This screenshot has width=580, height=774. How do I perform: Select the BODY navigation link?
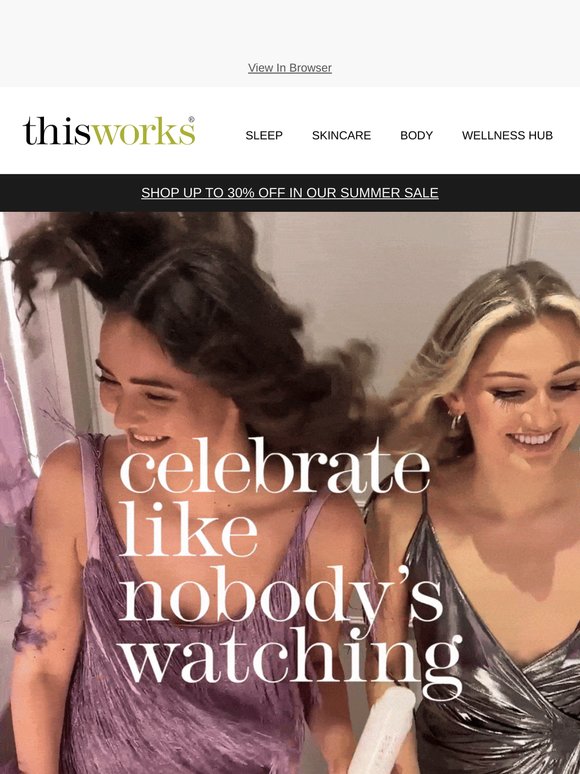point(416,135)
